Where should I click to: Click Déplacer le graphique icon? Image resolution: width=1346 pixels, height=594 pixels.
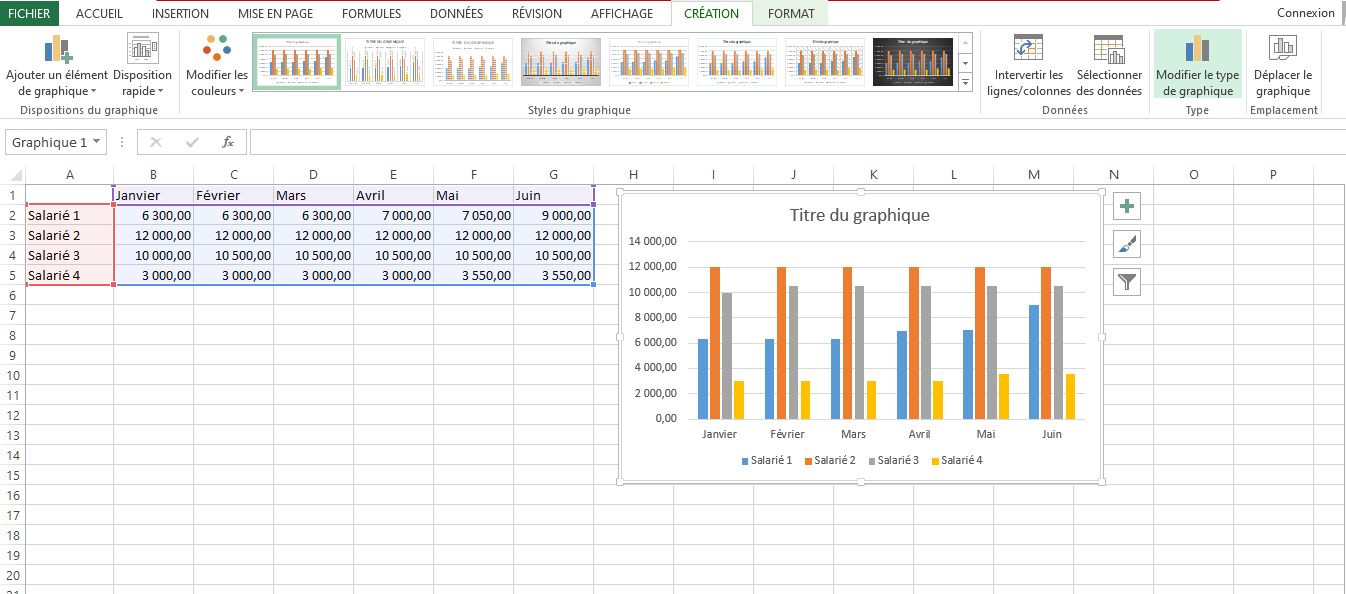pyautogui.click(x=1283, y=47)
